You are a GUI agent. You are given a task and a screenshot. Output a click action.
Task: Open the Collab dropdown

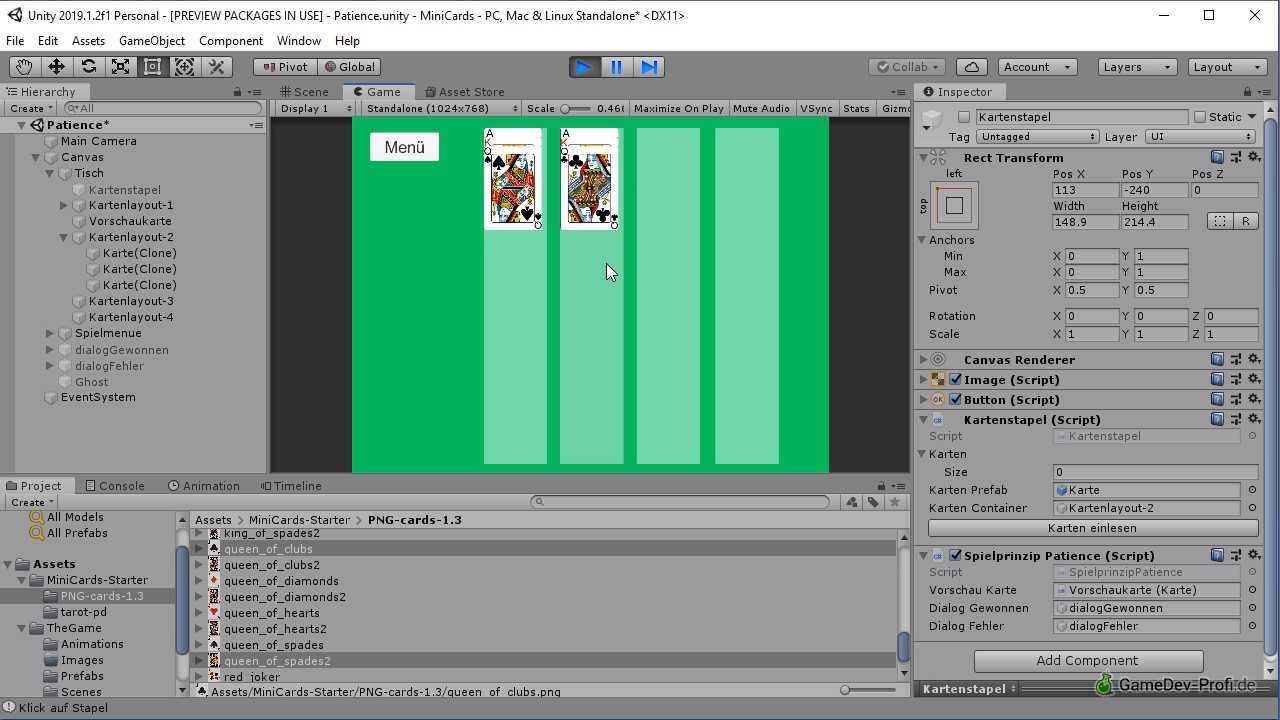908,67
